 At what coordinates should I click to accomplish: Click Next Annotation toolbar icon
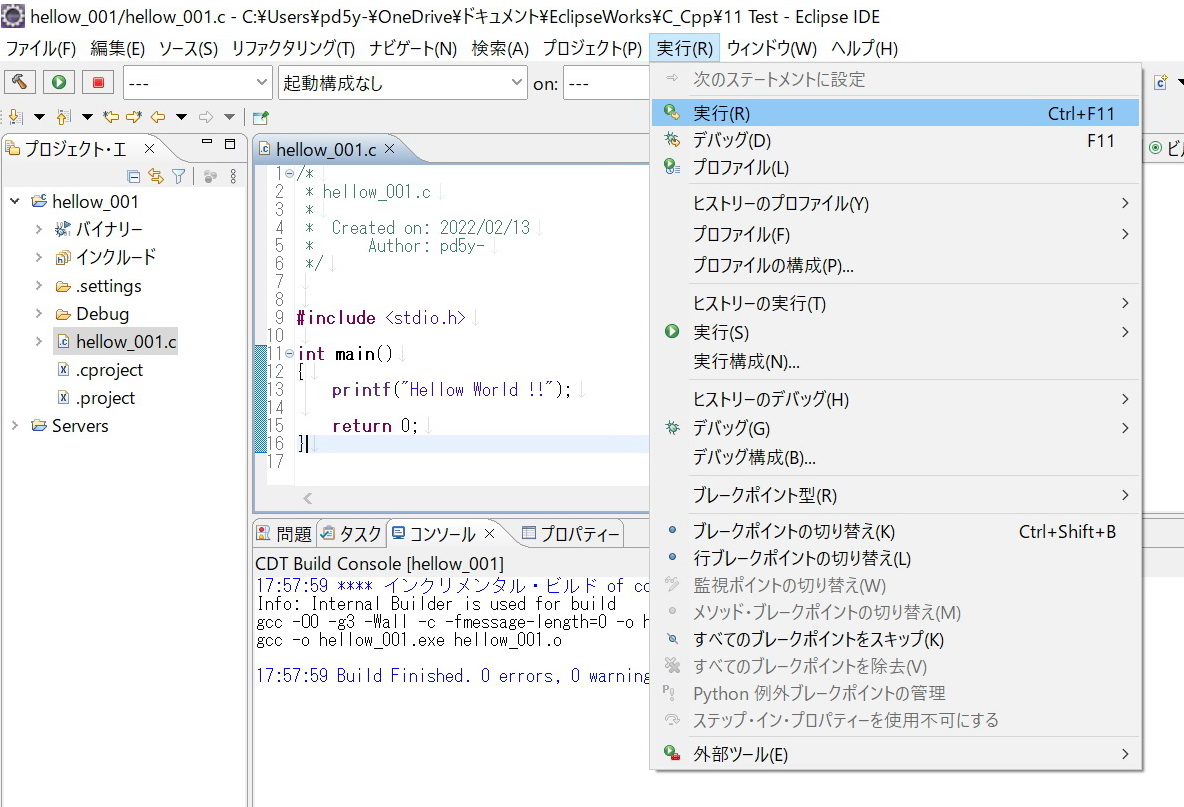point(17,117)
